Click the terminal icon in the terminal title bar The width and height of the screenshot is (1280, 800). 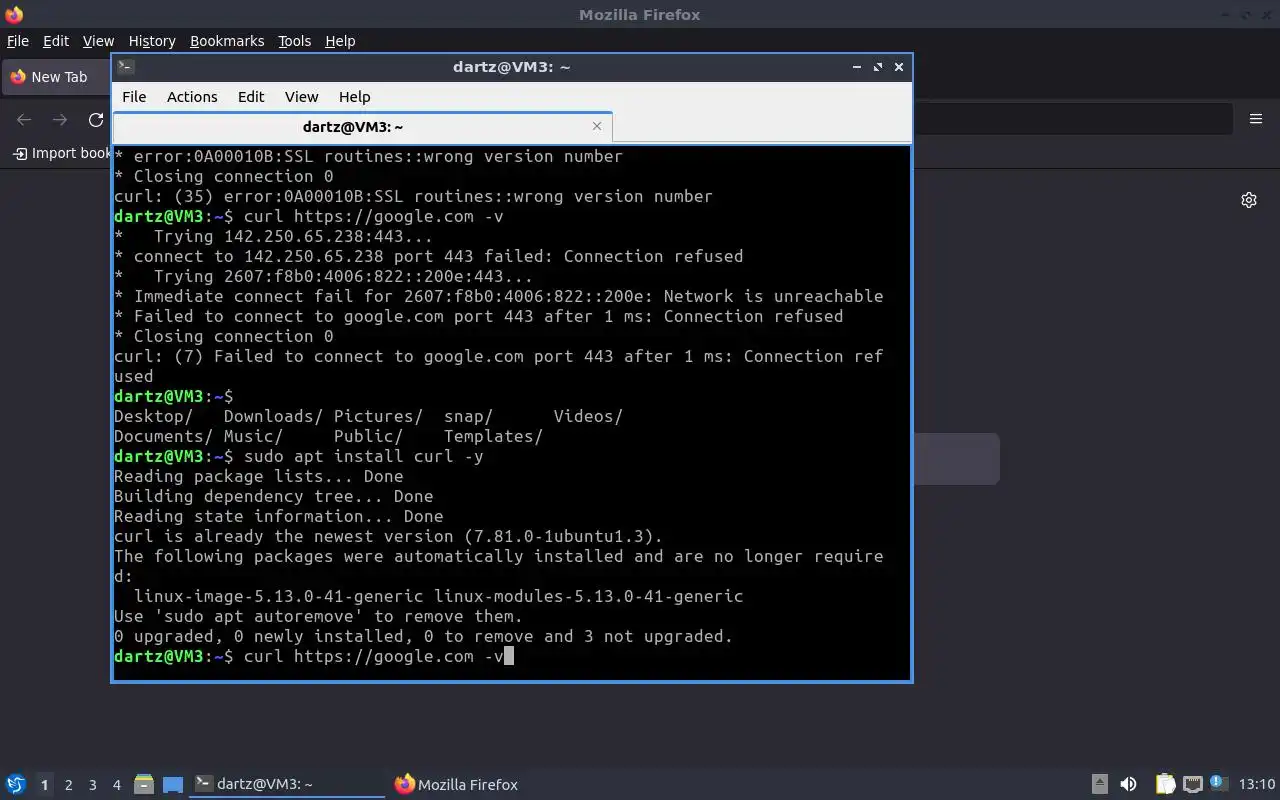pos(126,67)
